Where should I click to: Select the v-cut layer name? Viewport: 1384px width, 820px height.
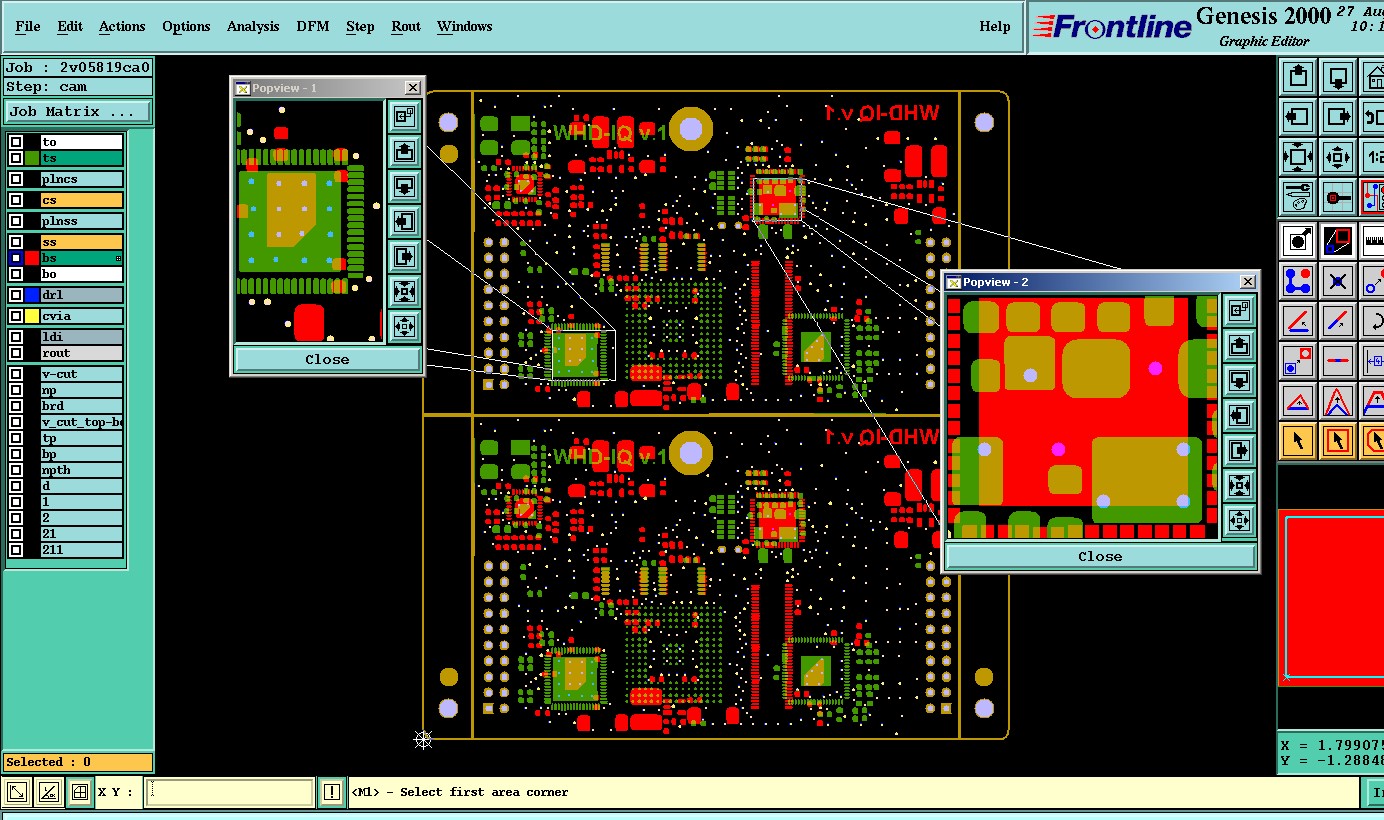pyautogui.click(x=82, y=374)
